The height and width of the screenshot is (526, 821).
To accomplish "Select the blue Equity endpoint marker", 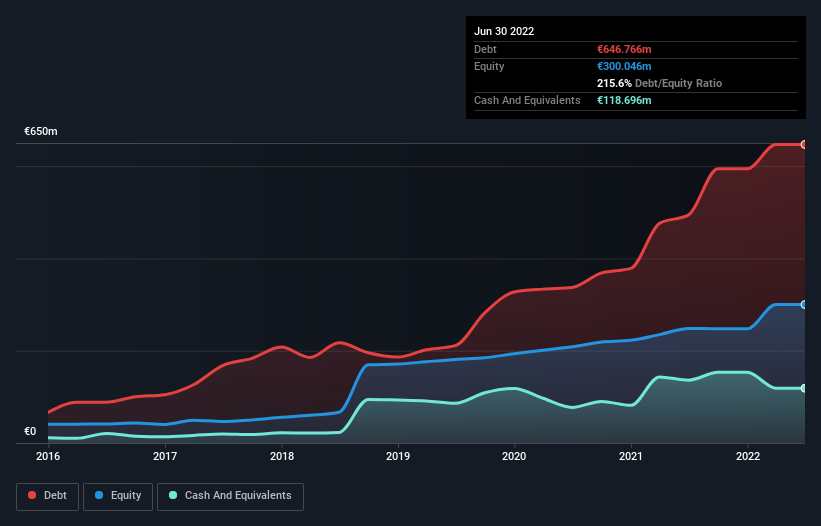I will pos(803,305).
